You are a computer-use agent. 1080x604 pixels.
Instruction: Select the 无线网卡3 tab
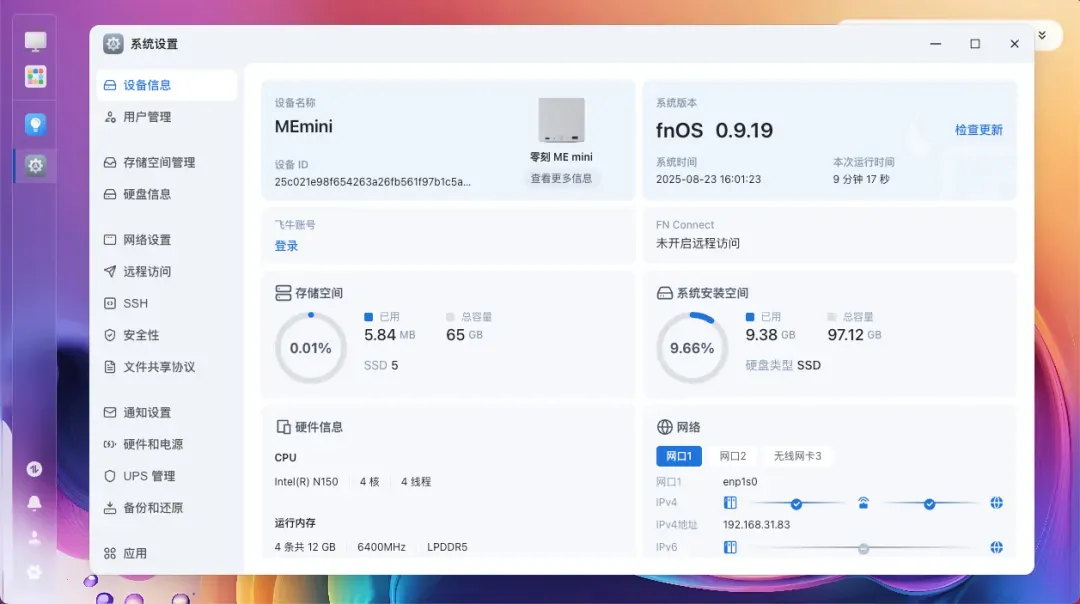(x=797, y=456)
